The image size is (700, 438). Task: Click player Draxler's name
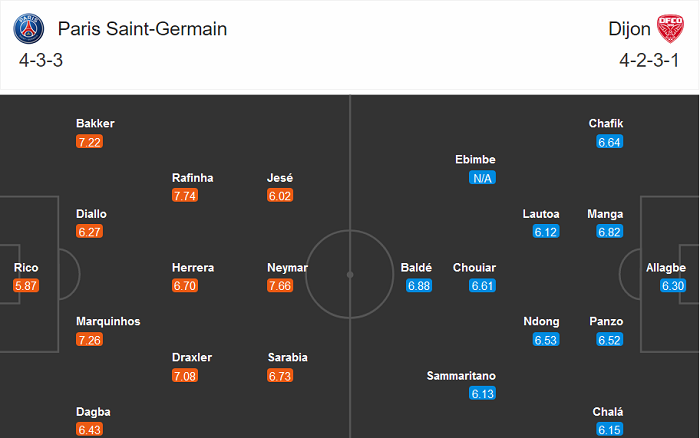pos(192,357)
